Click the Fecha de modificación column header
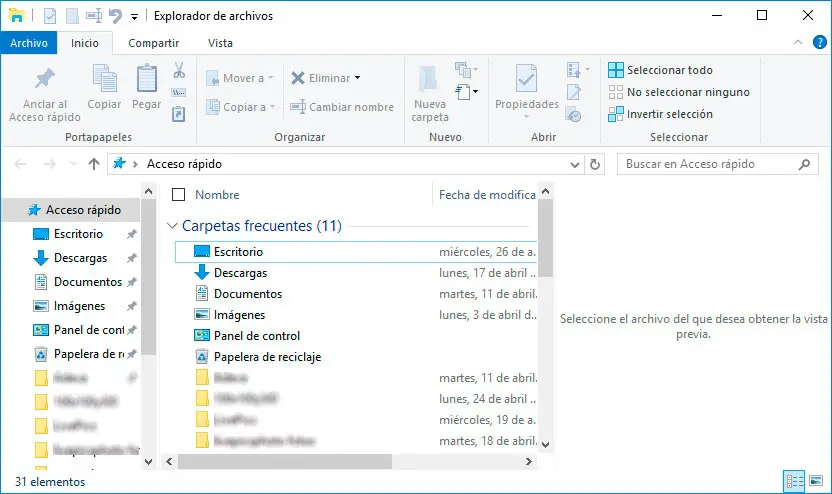832x494 pixels. click(x=487, y=195)
